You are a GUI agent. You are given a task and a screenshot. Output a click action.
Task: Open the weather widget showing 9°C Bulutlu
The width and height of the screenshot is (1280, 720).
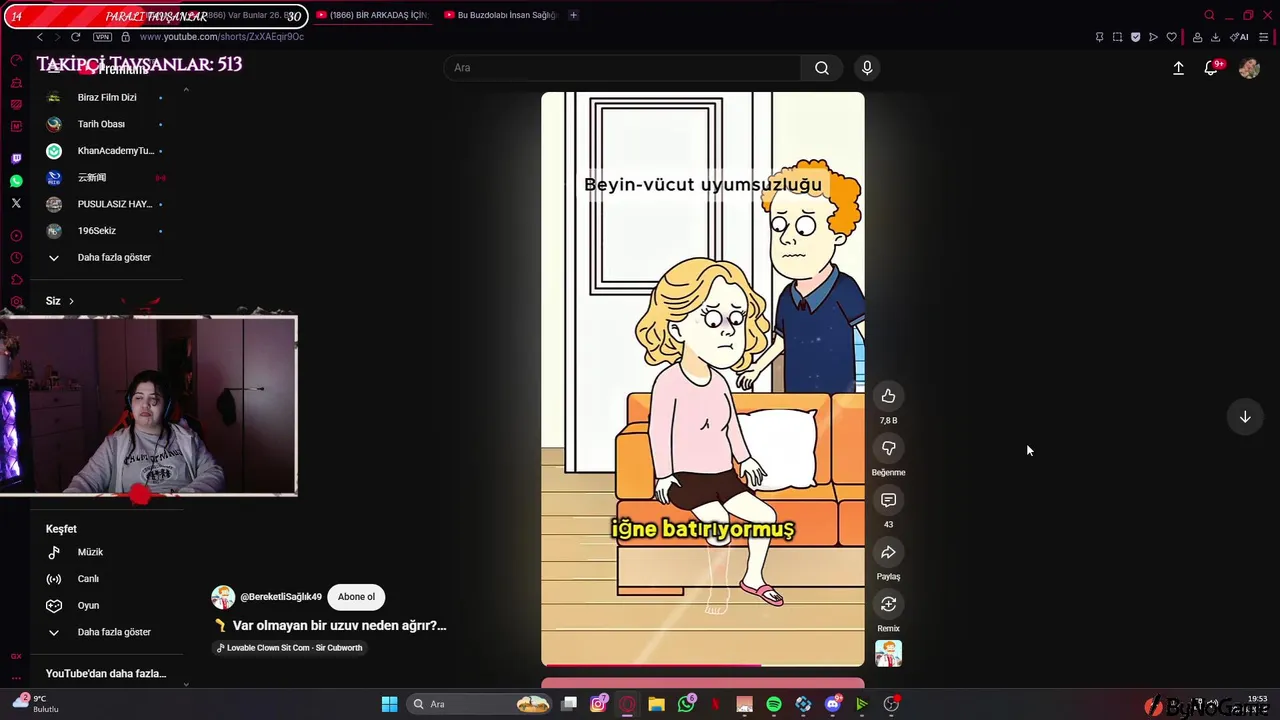[36, 703]
